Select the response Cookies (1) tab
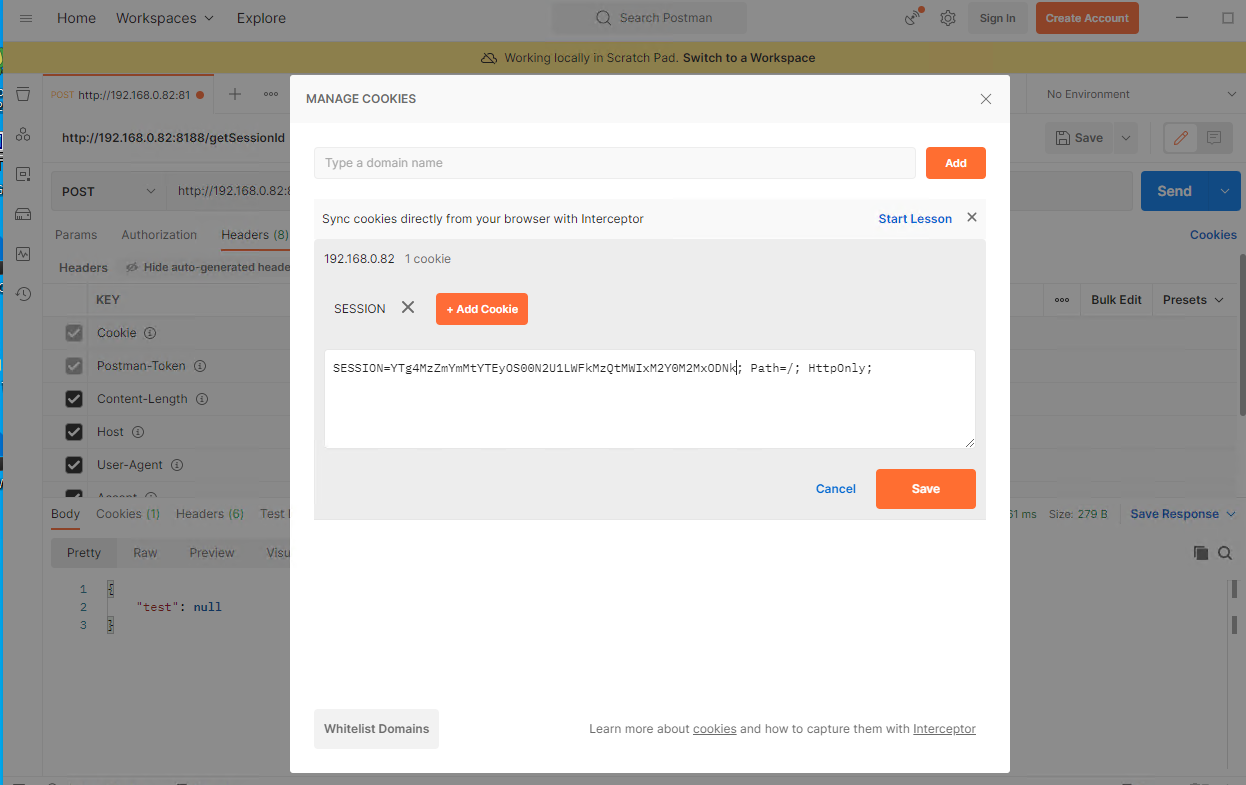 [x=128, y=514]
